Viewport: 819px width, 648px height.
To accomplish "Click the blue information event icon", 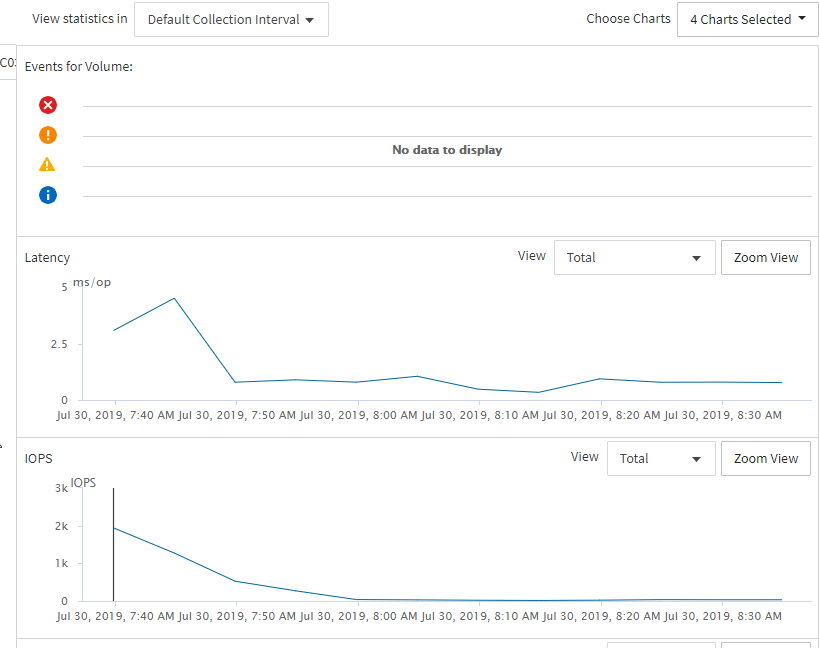I will pos(48,195).
